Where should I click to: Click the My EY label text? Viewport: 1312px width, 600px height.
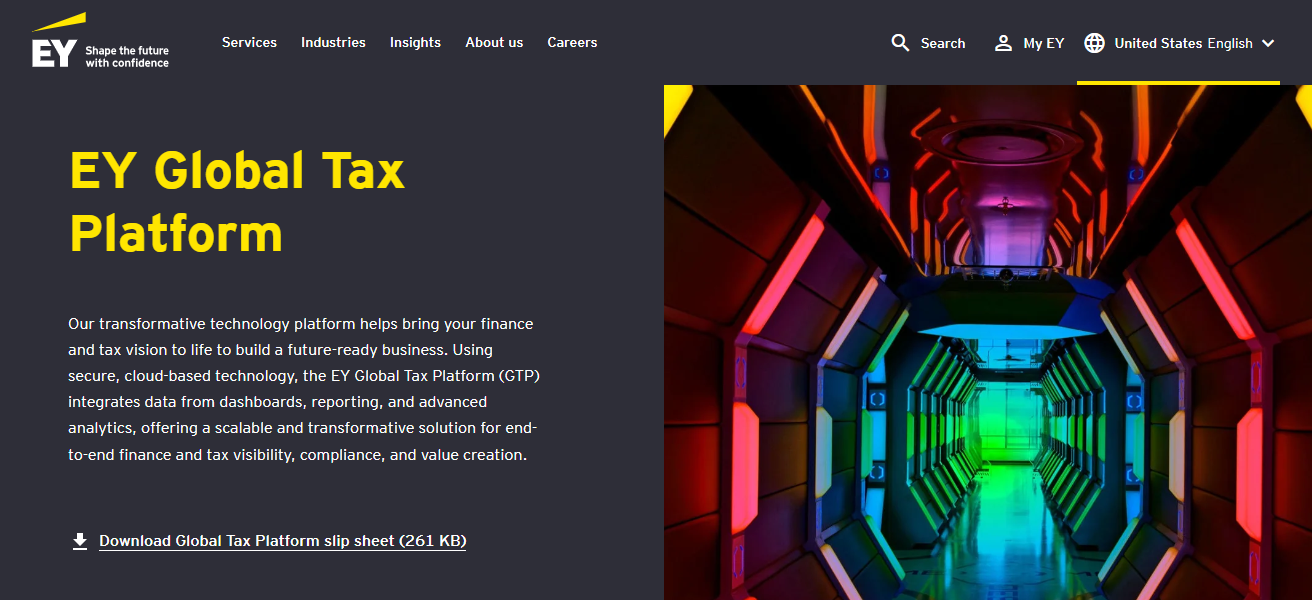click(1041, 43)
